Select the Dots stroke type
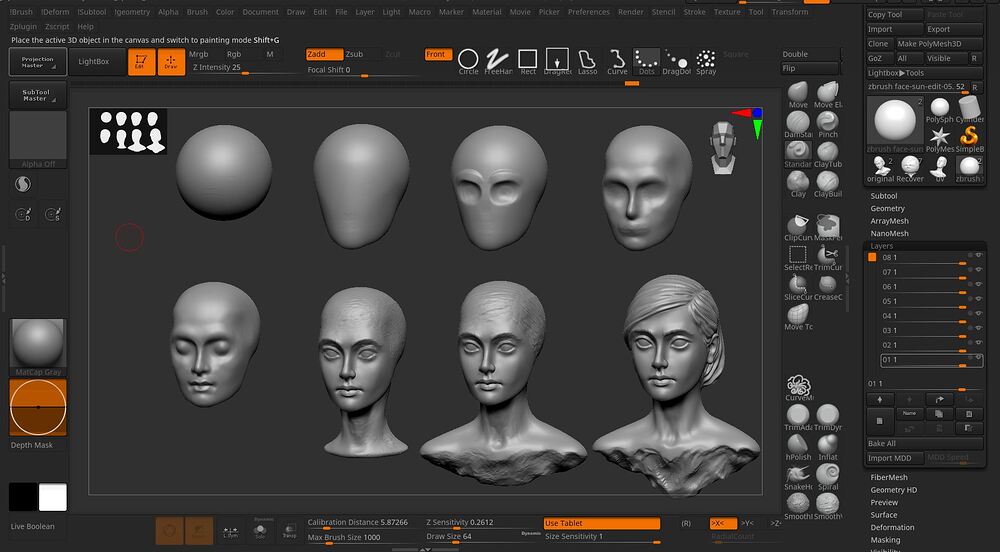 coord(646,61)
